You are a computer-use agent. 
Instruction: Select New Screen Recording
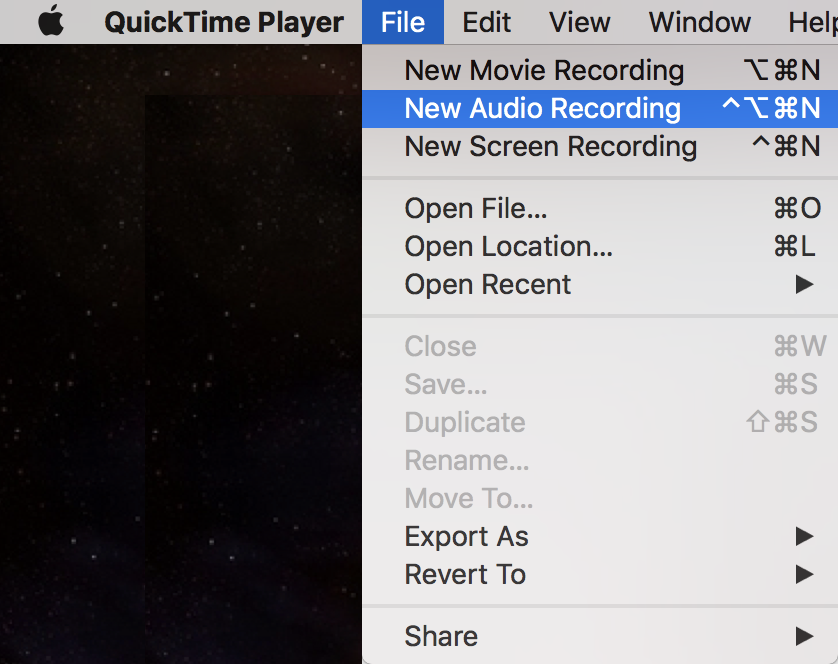click(x=600, y=146)
